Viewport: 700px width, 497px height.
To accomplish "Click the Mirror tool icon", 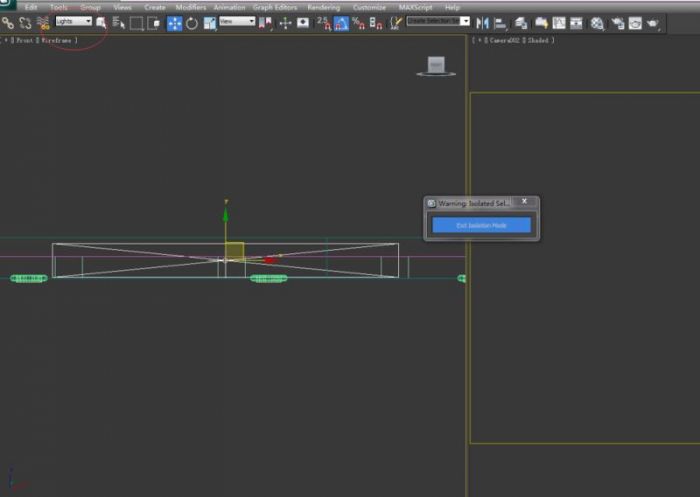I will point(483,22).
